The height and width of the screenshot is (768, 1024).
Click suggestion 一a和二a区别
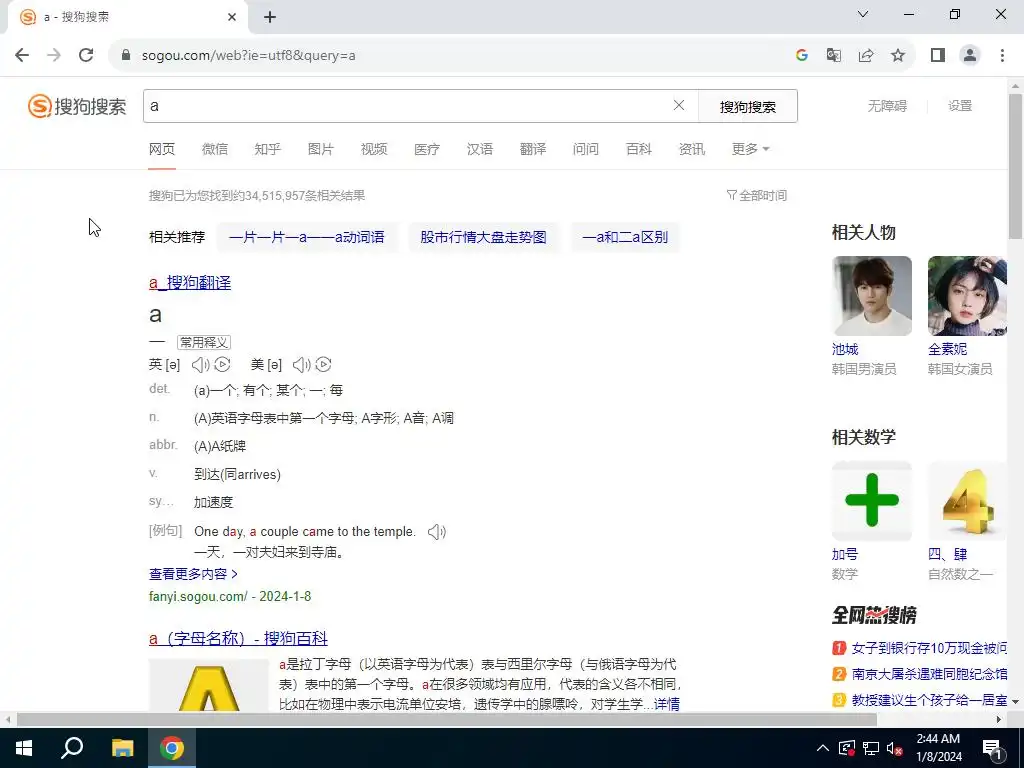(625, 237)
